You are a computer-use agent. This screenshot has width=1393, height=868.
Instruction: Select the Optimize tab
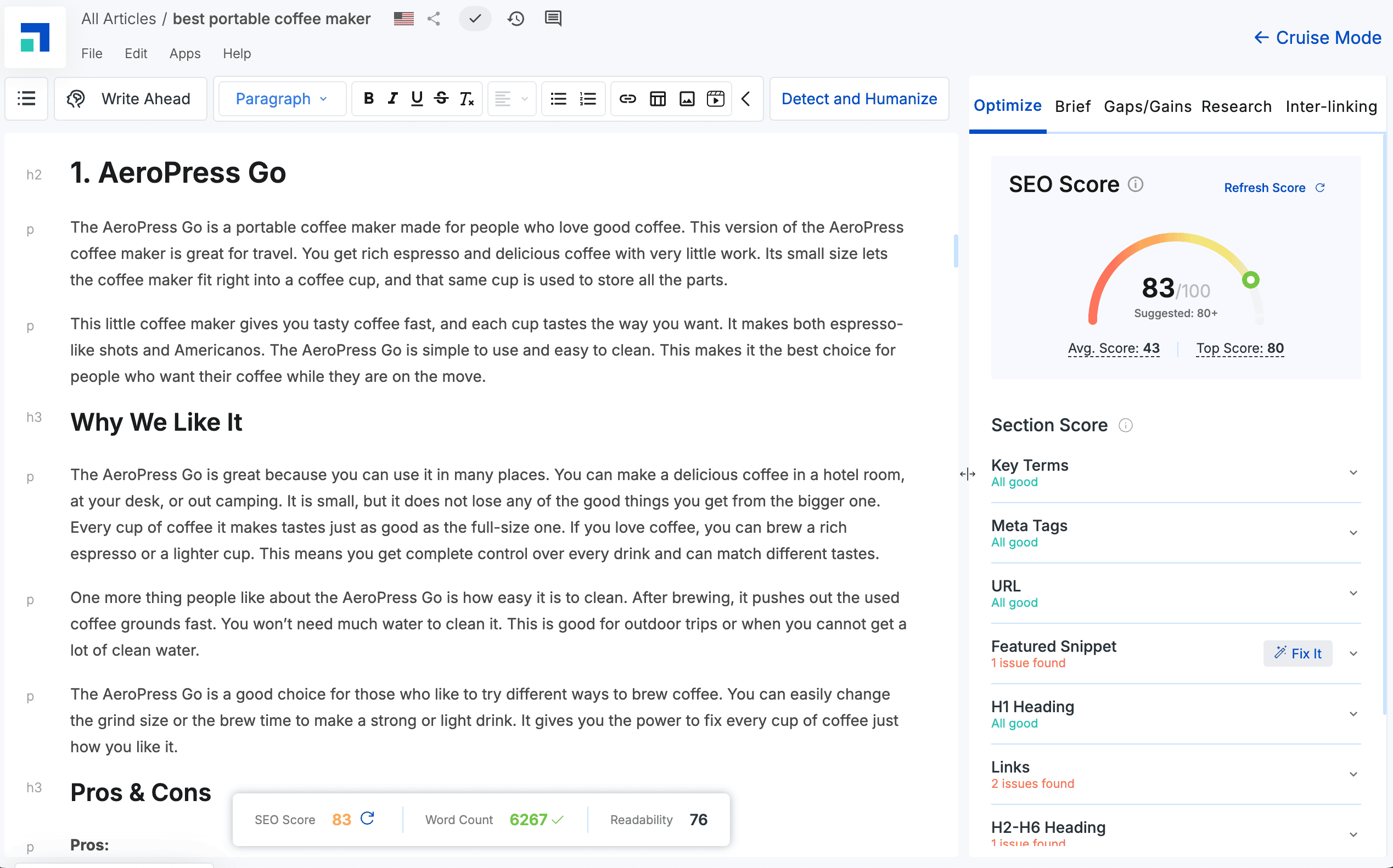[x=1008, y=106]
